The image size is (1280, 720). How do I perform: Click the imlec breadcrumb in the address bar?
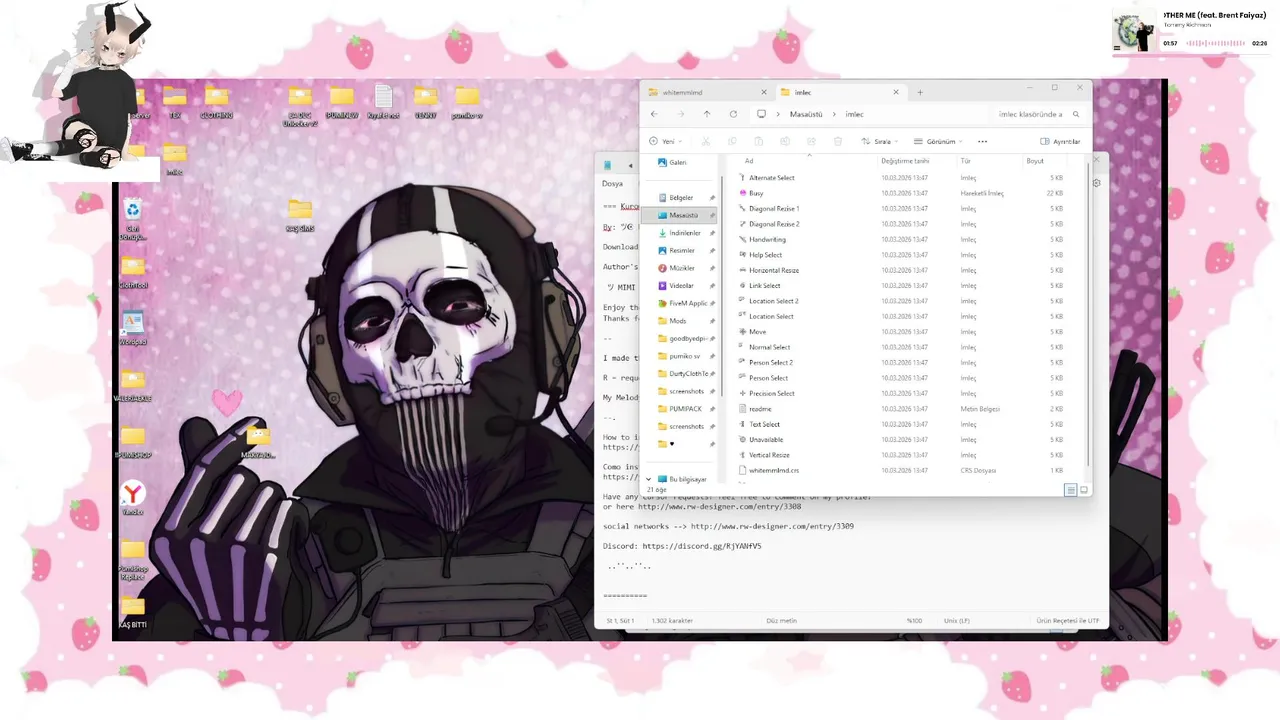(x=855, y=114)
